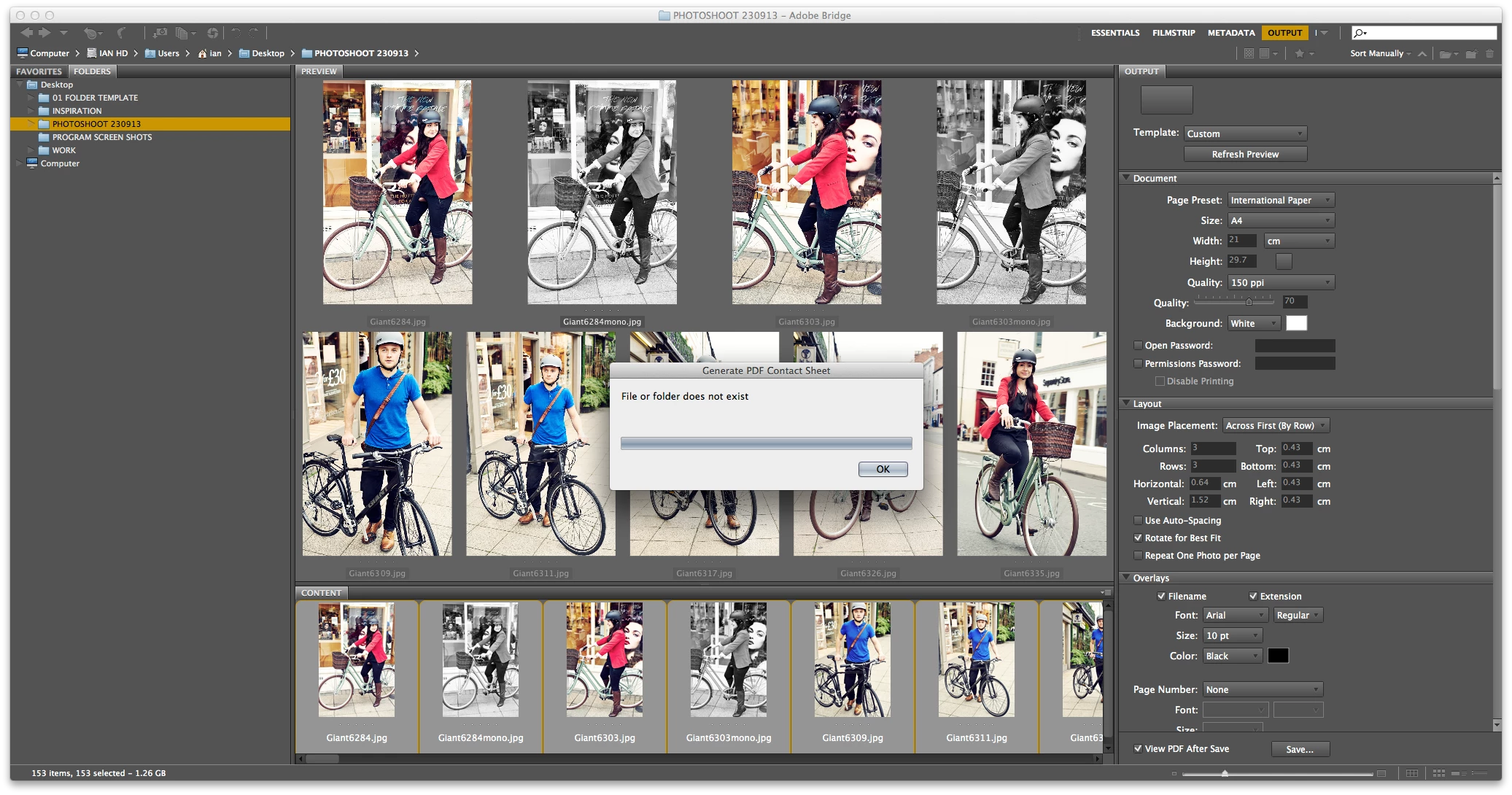Screen dimensions: 1512x795
Task: Open the Image Placement dropdown
Action: (1276, 425)
